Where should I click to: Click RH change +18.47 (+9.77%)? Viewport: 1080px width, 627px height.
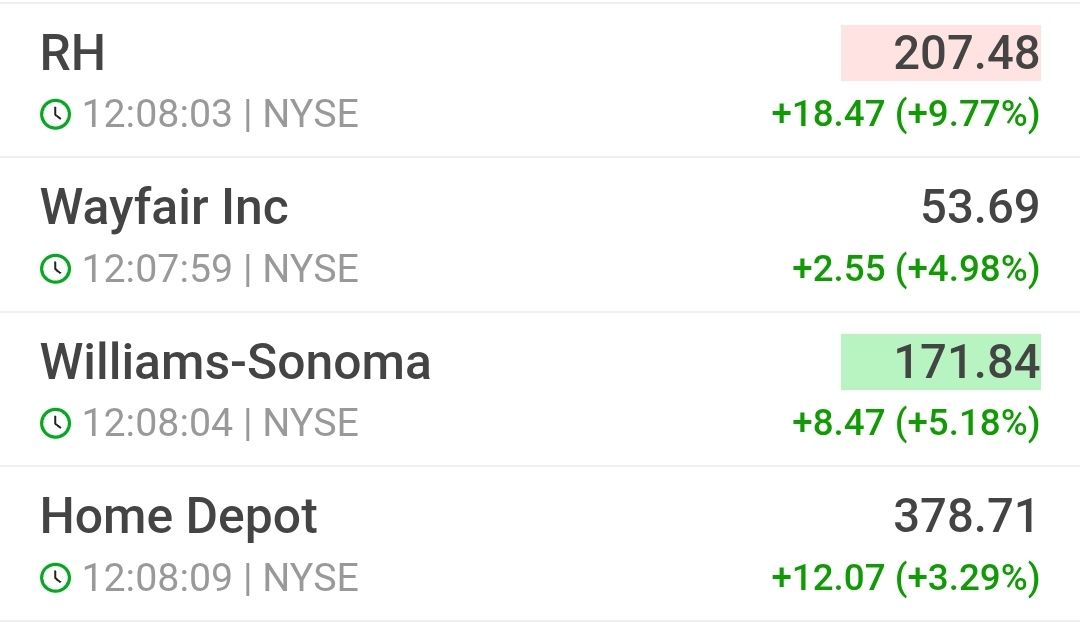(905, 114)
